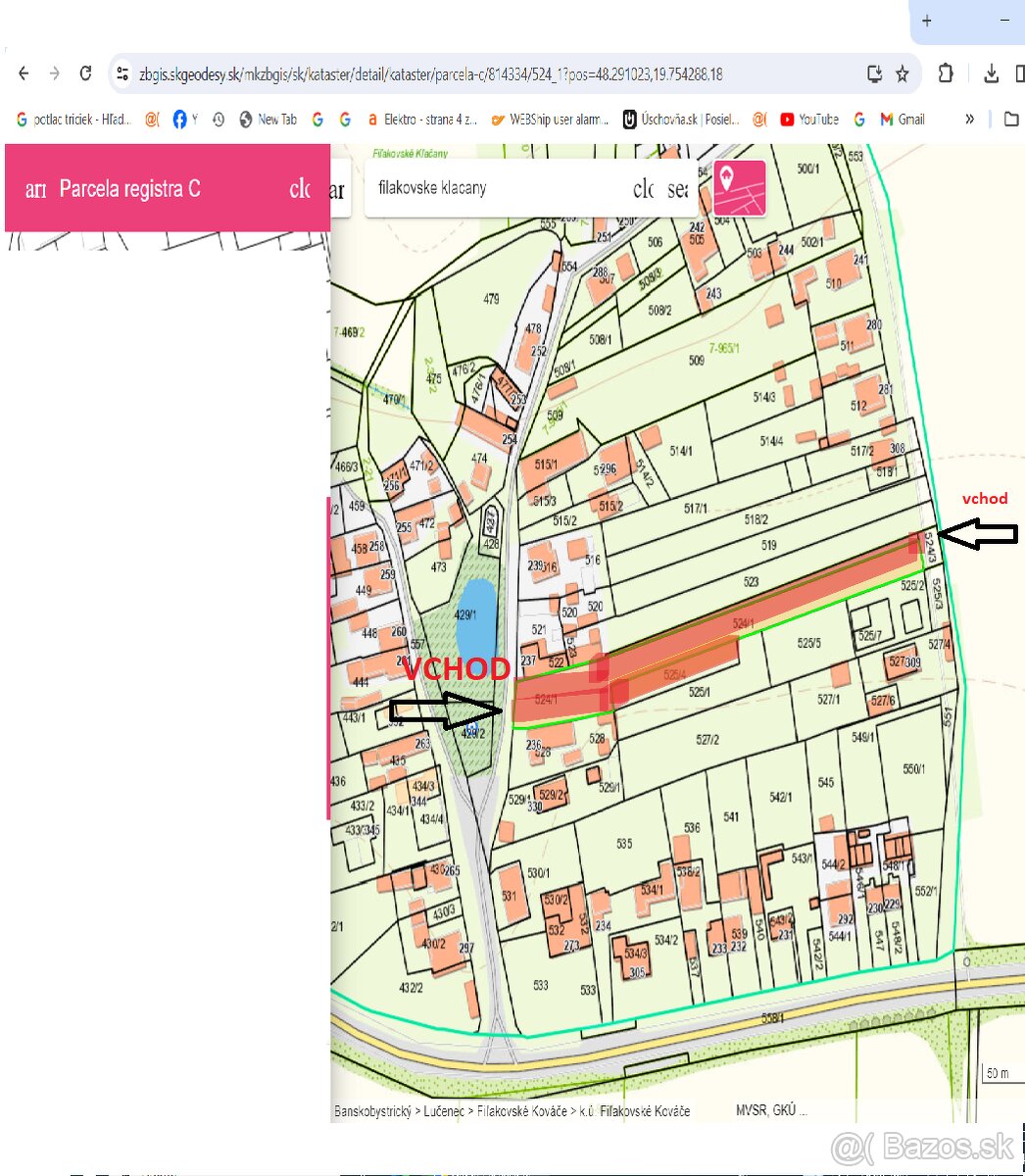Screen dimensions: 1025x1176
Task: Open the browser extensions puzzle icon
Action: 945,73
